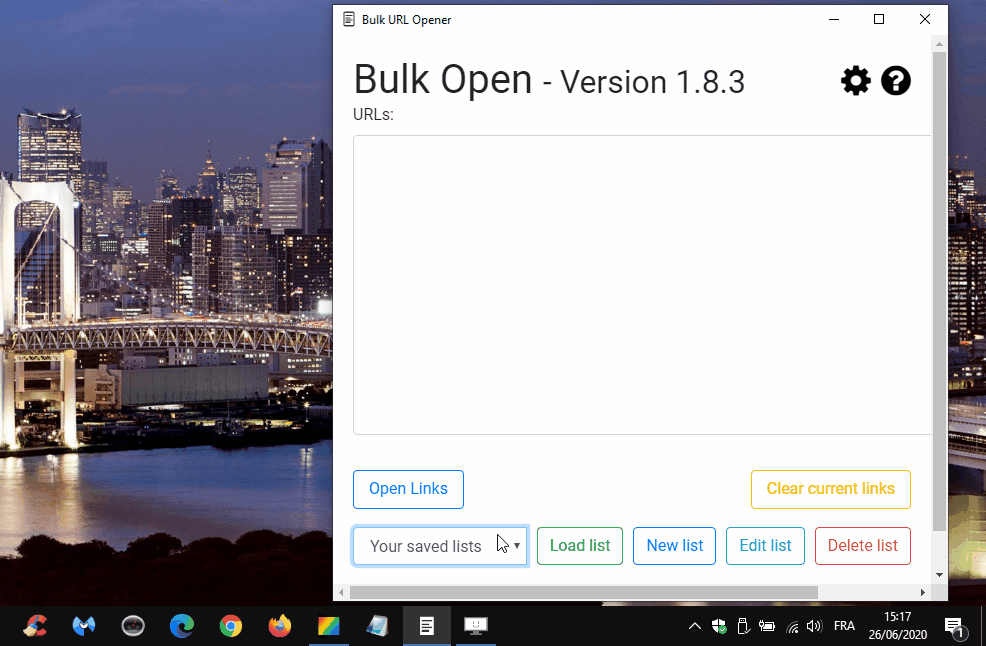Click the horizontal scrollbar left arrow
The width and height of the screenshot is (986, 646).
(x=341, y=592)
